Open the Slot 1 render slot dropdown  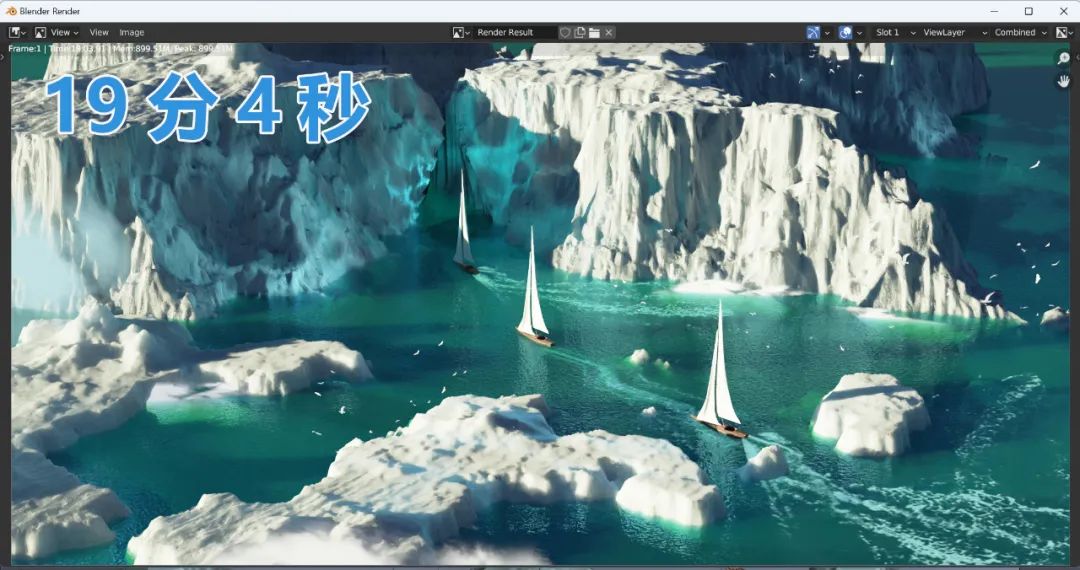tap(895, 32)
